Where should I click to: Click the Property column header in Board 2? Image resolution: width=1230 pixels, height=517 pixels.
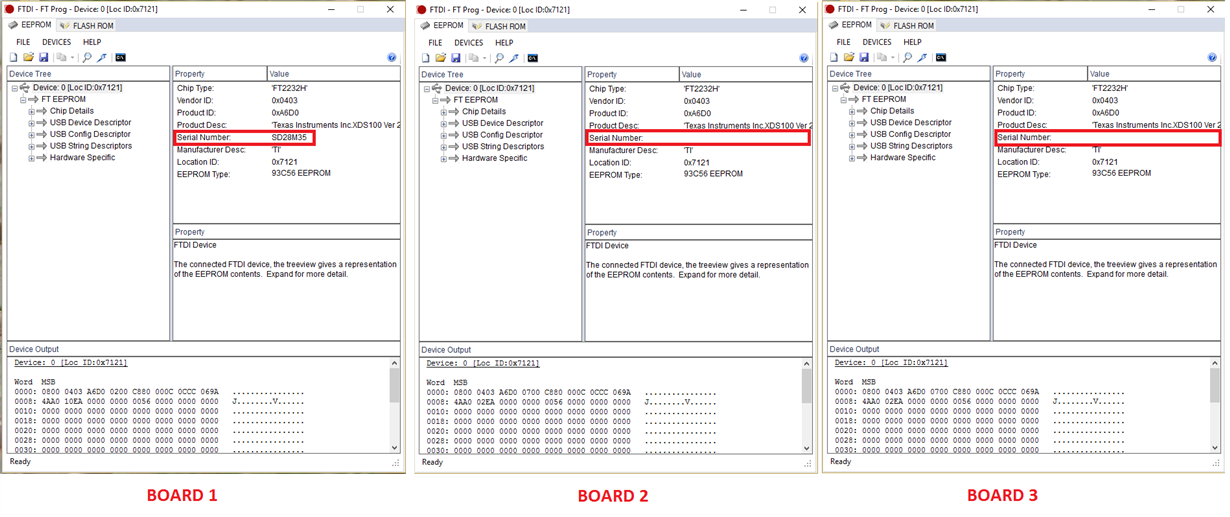(631, 75)
